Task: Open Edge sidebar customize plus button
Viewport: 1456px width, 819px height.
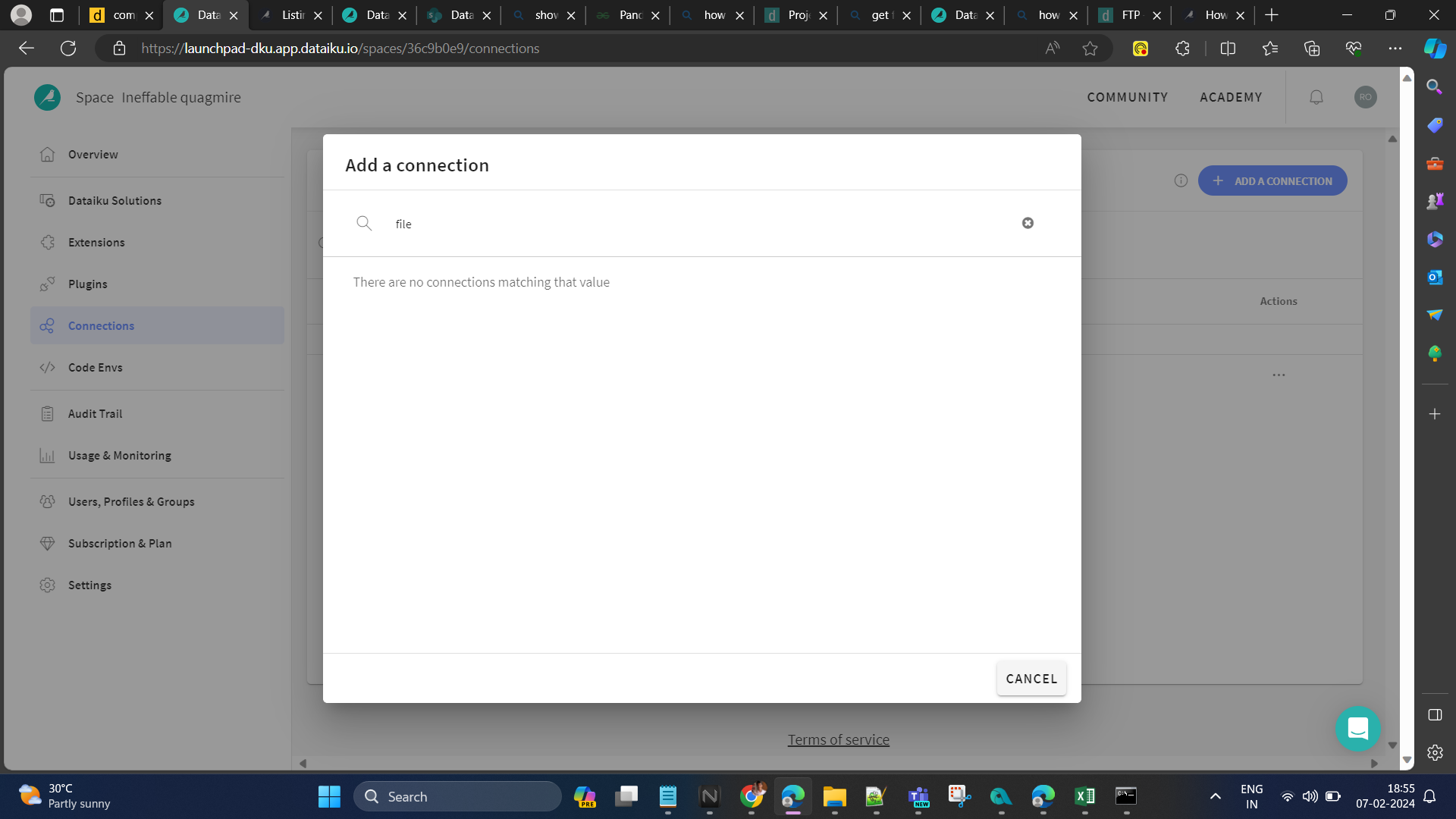Action: click(1434, 414)
